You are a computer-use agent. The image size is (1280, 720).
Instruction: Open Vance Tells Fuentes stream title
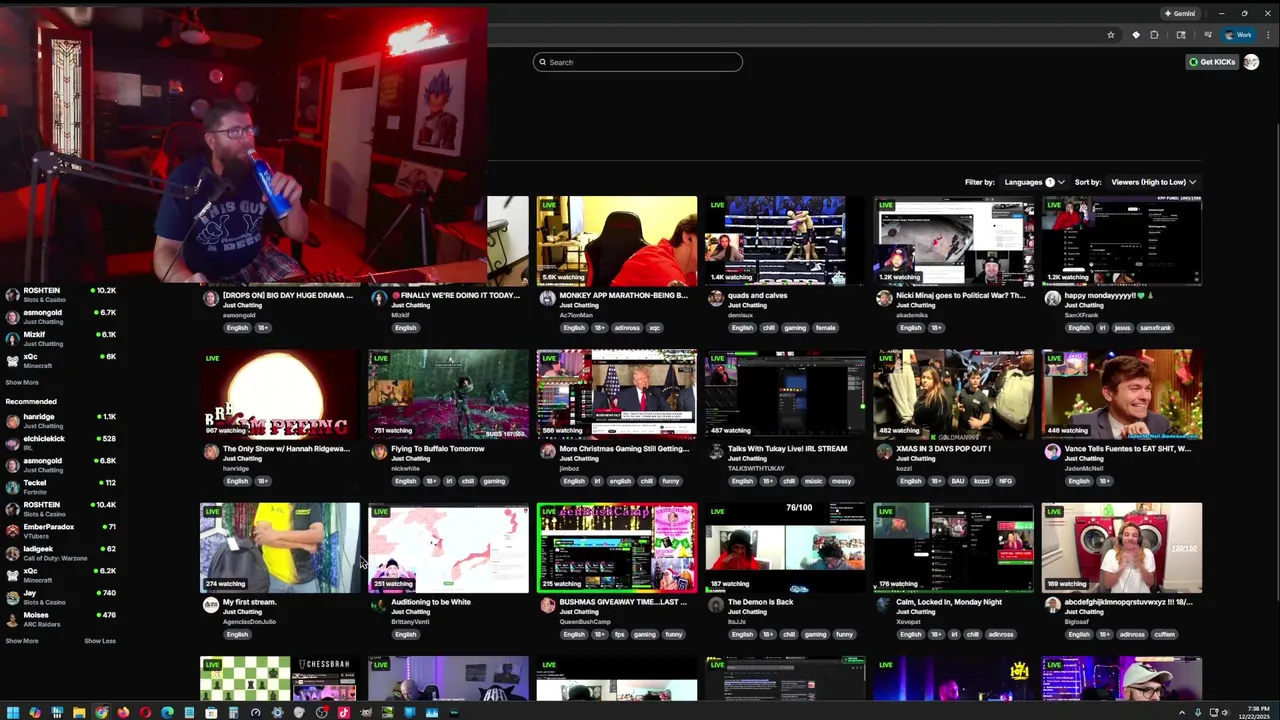click(1128, 449)
